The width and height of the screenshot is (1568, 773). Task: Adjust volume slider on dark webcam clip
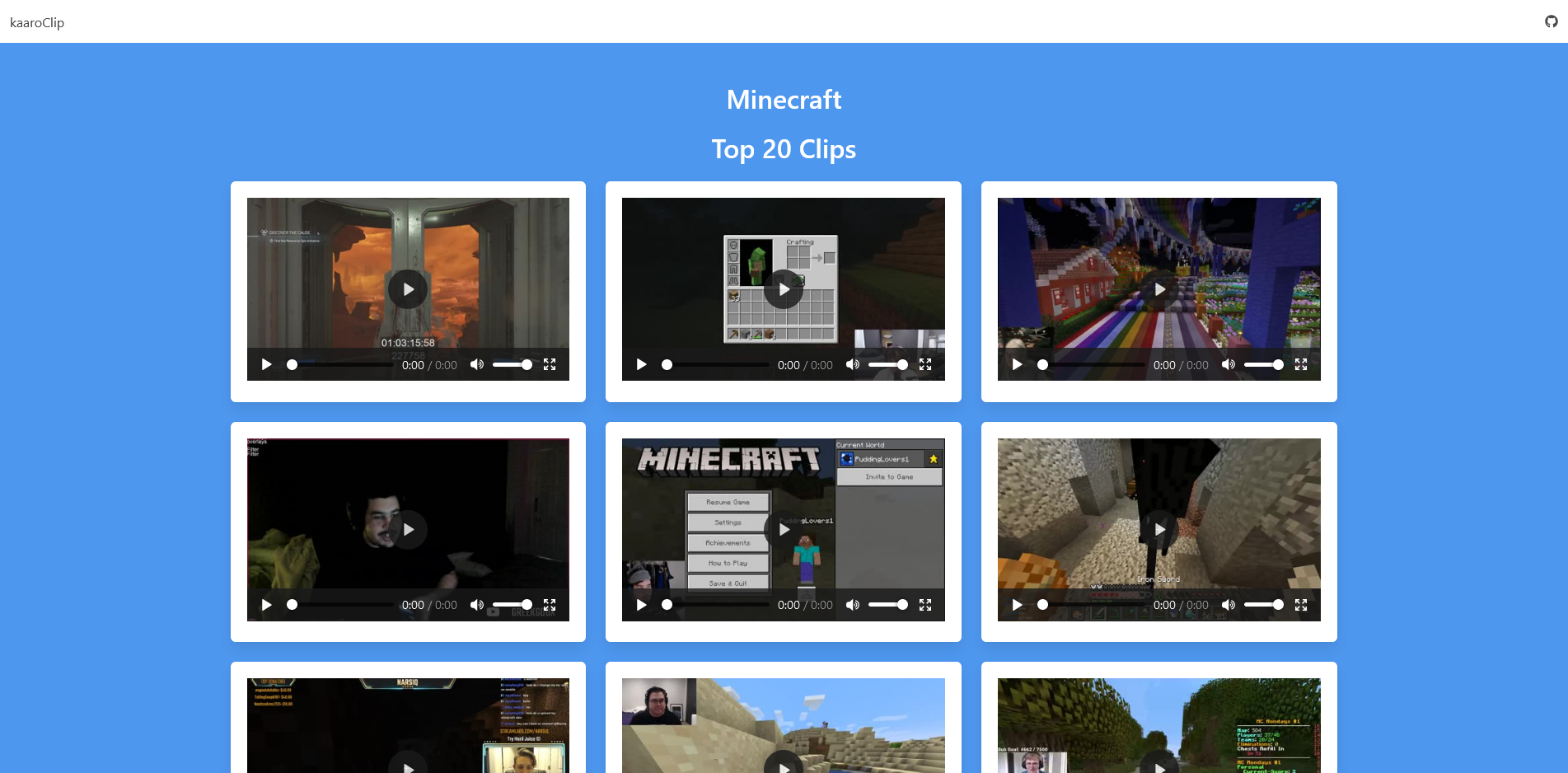coord(513,605)
